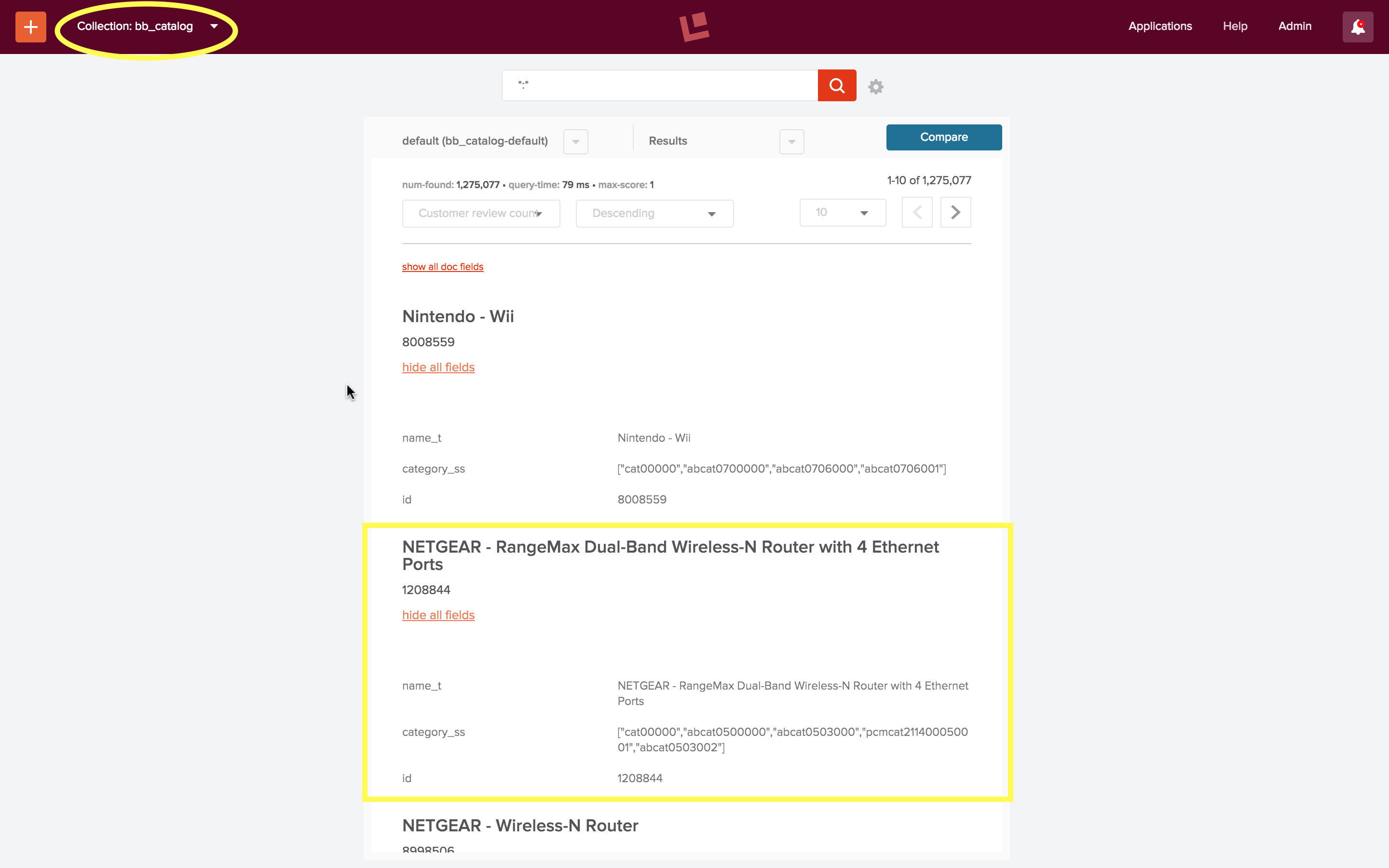Click the next page arrow button
The width and height of the screenshot is (1389, 868).
956,212
